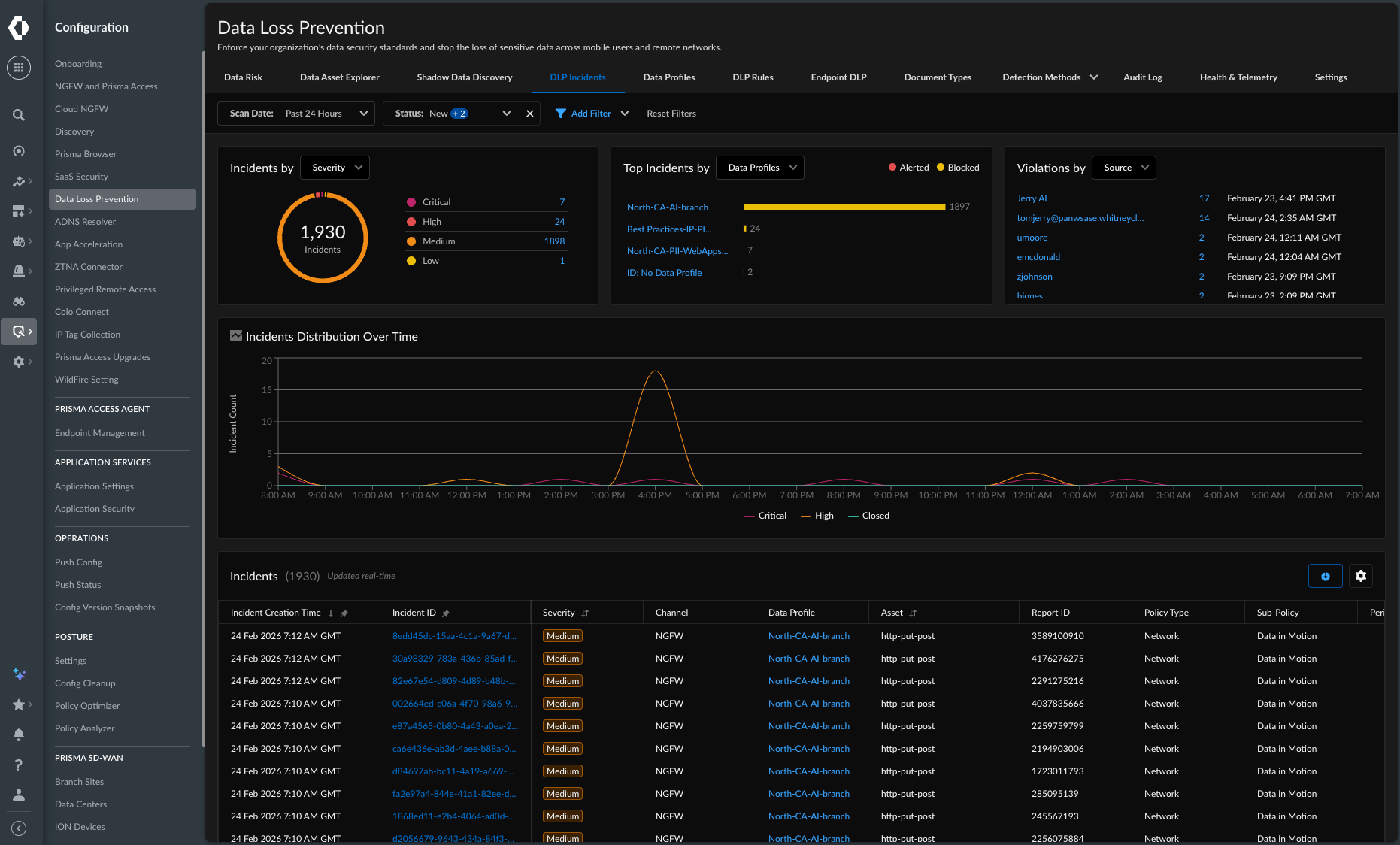Switch to the Data Asset Explorer tab
Screen dimensions: 1400x845
339,77
